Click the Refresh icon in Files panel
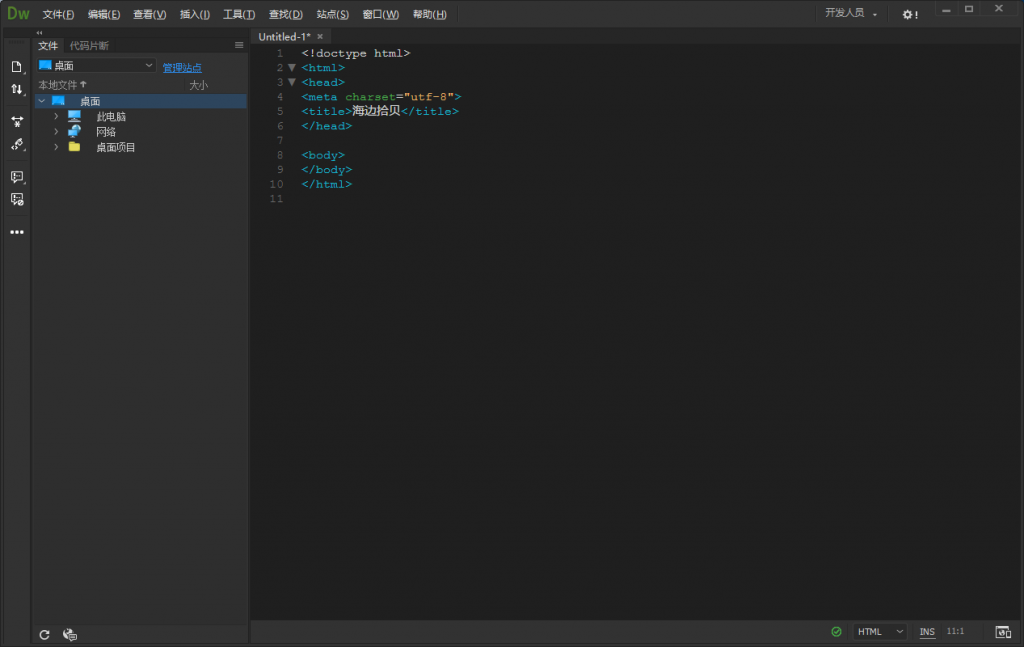 (44, 635)
